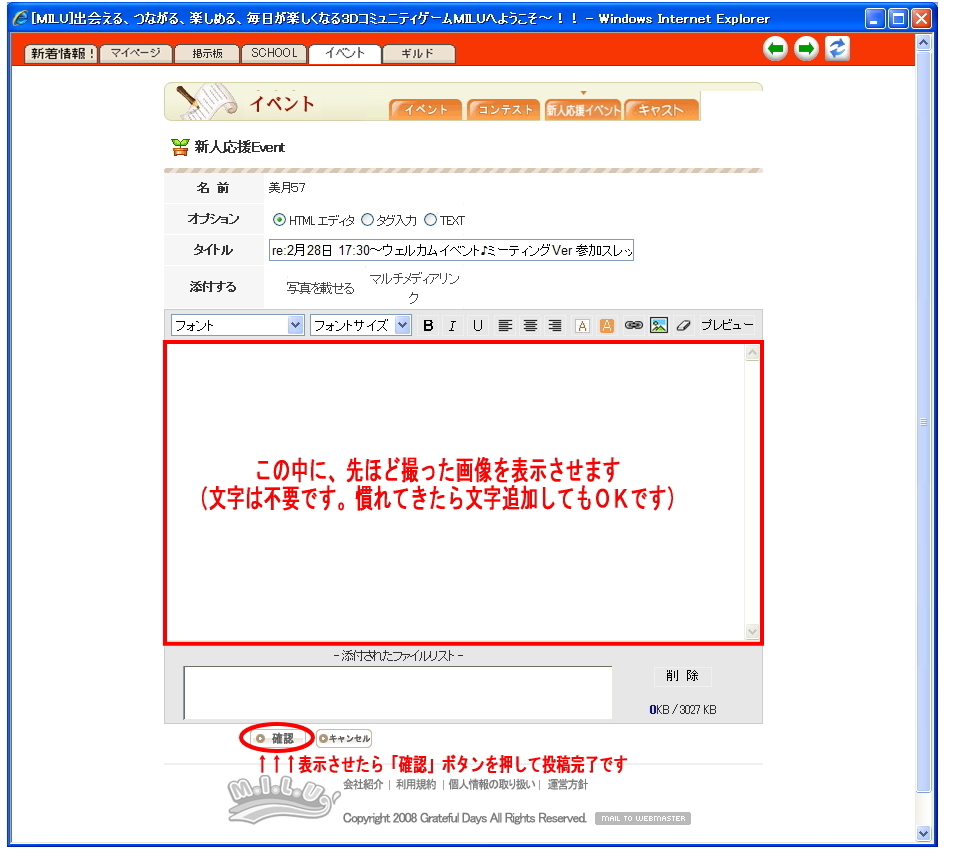Click the MAIL TO WEBMASTER button

pos(643,818)
